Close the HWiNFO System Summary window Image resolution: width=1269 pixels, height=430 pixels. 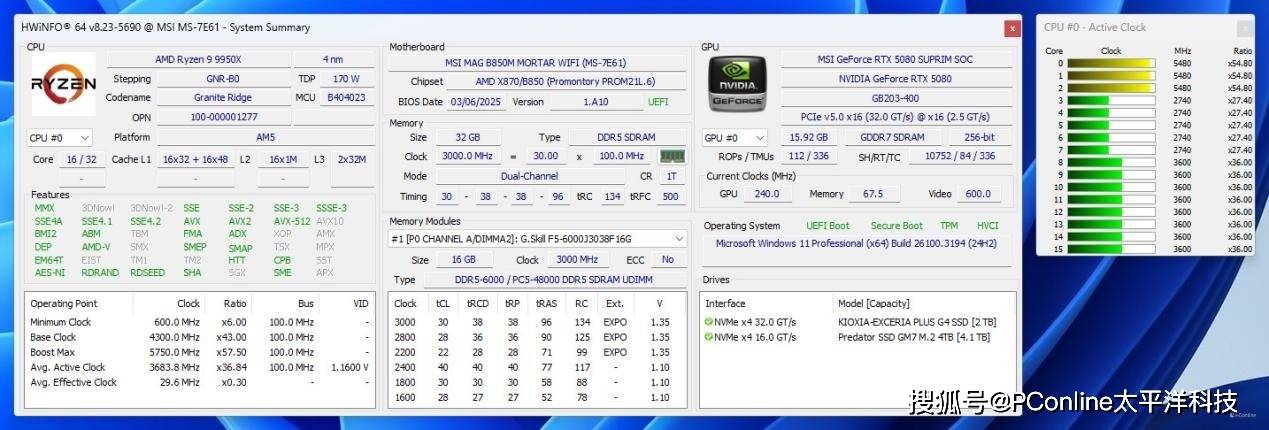(1012, 28)
